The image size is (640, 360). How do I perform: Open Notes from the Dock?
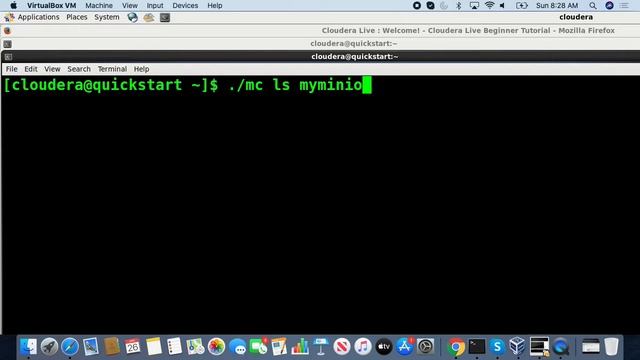154,347
